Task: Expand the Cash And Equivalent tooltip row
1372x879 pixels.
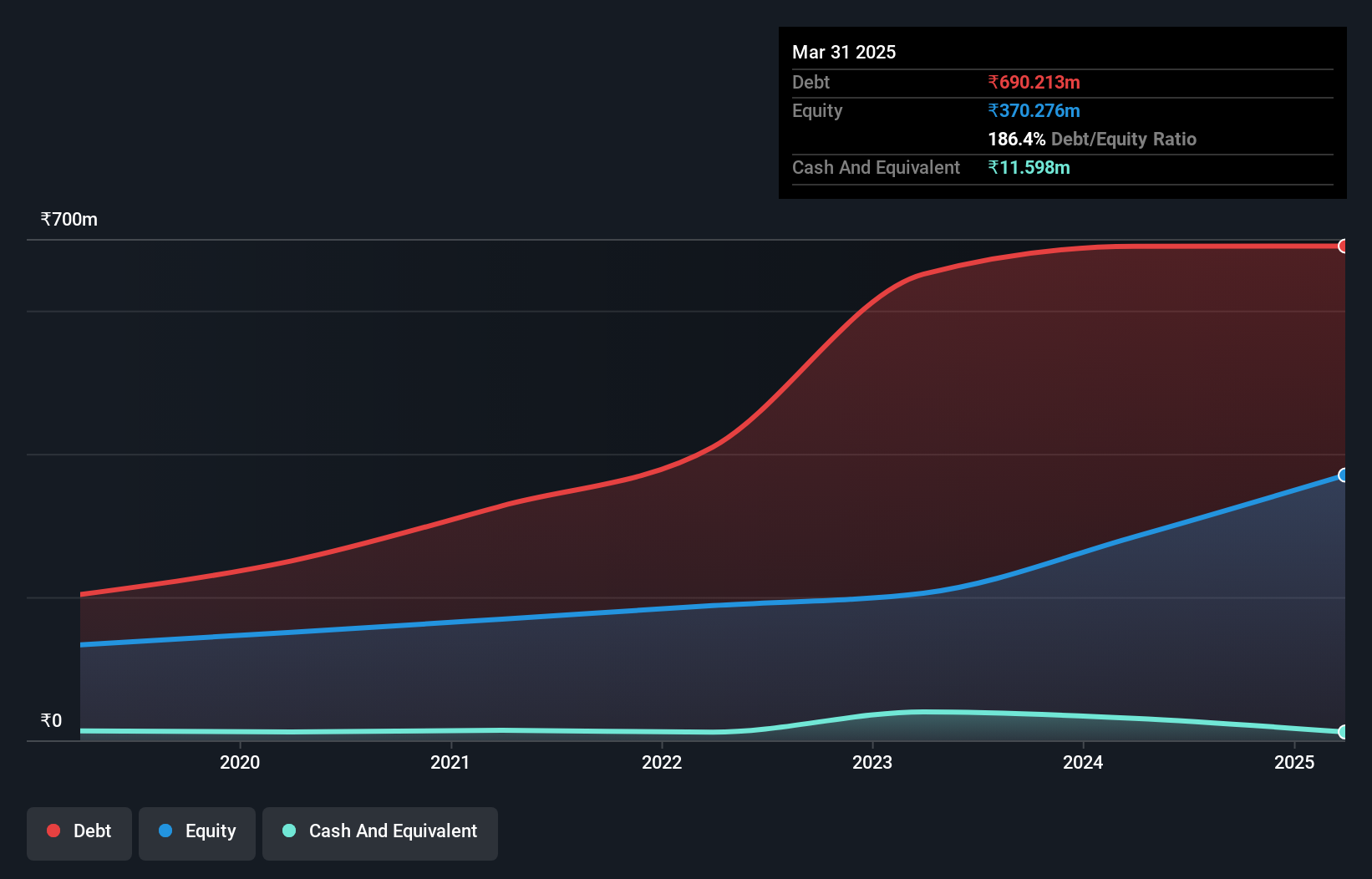Action: (x=875, y=167)
